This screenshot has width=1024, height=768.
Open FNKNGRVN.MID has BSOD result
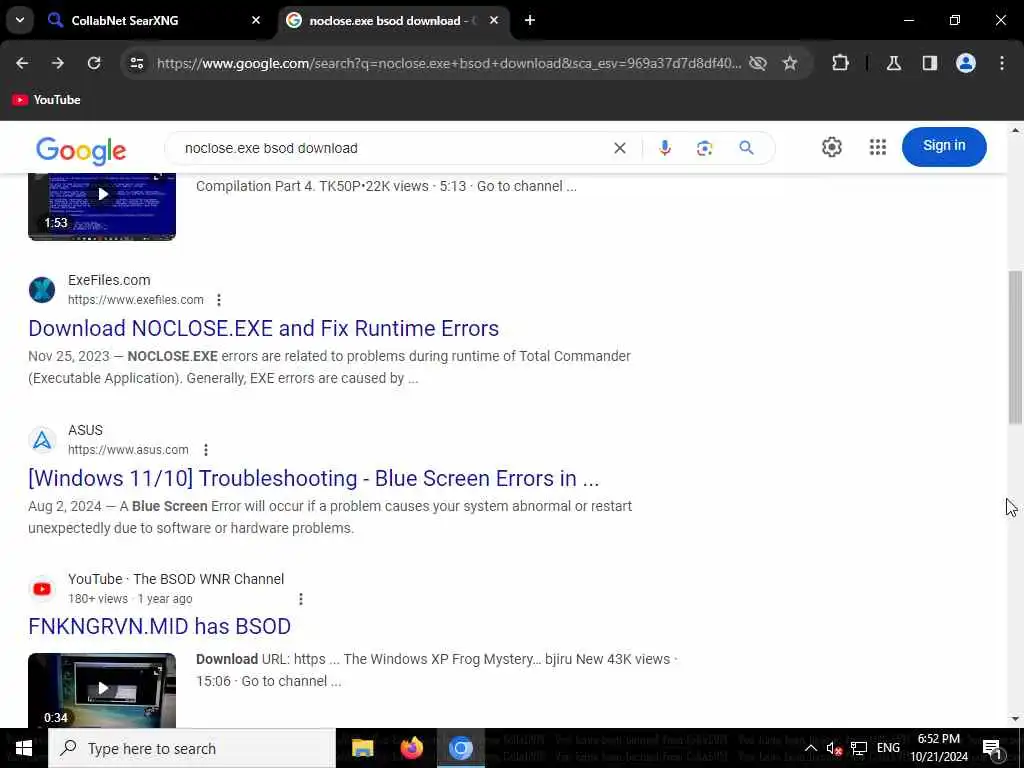pyautogui.click(x=159, y=627)
